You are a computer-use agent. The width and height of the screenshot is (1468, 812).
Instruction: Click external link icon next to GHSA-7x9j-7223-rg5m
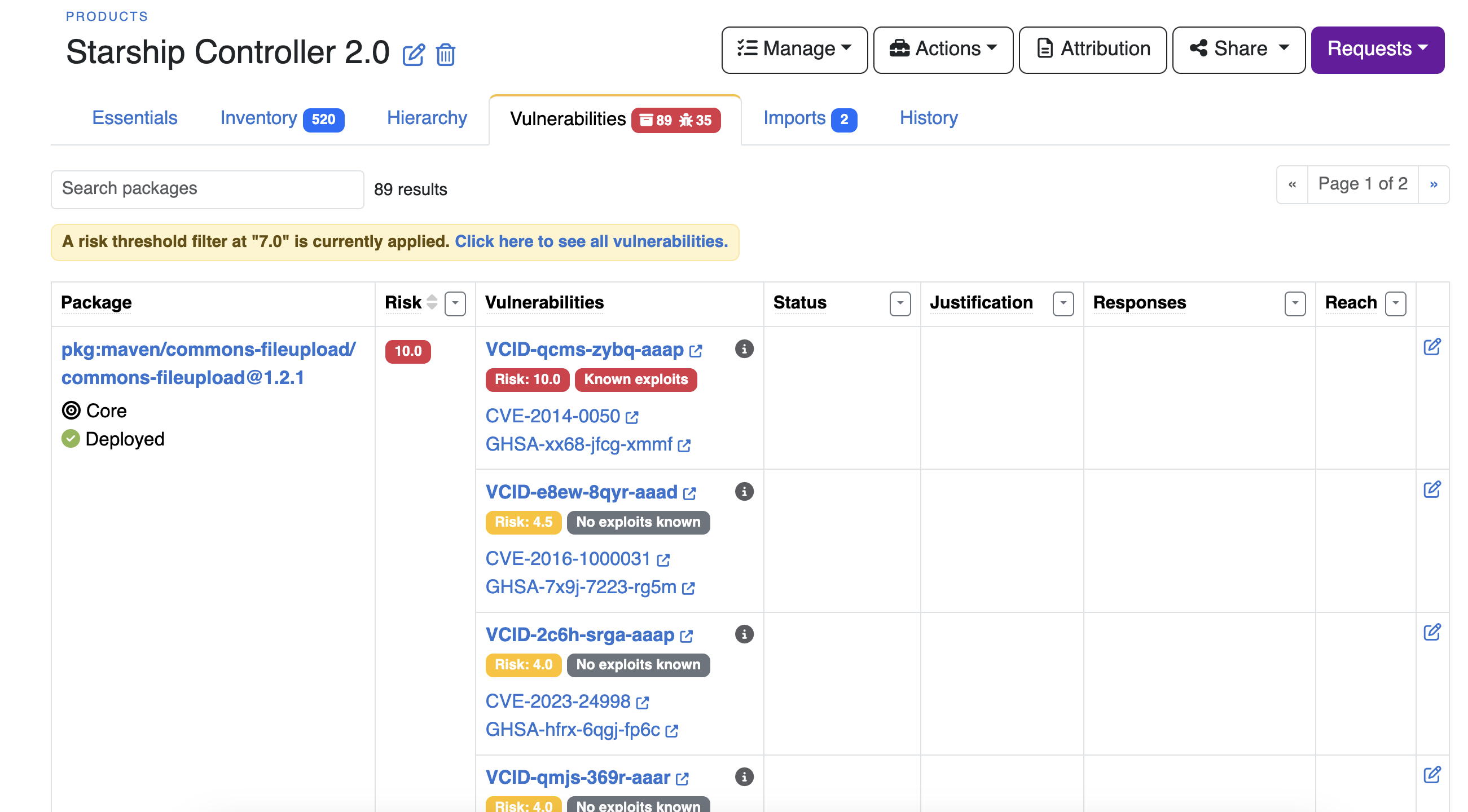tap(688, 588)
